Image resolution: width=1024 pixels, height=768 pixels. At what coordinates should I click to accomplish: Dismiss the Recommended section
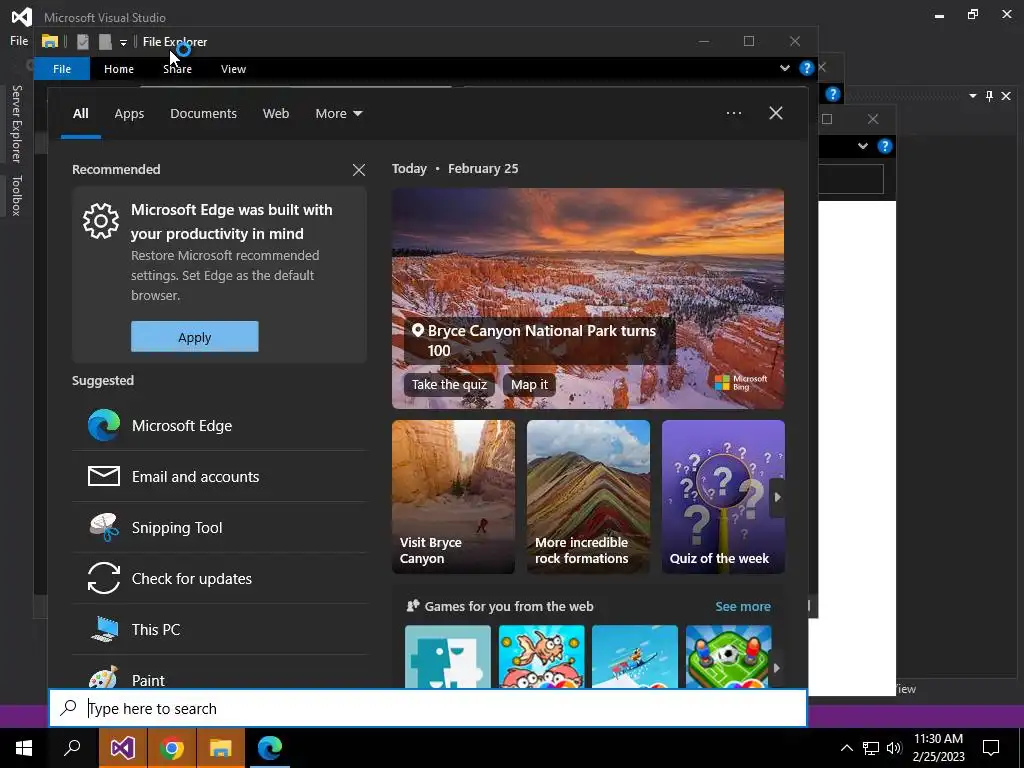coord(359,170)
